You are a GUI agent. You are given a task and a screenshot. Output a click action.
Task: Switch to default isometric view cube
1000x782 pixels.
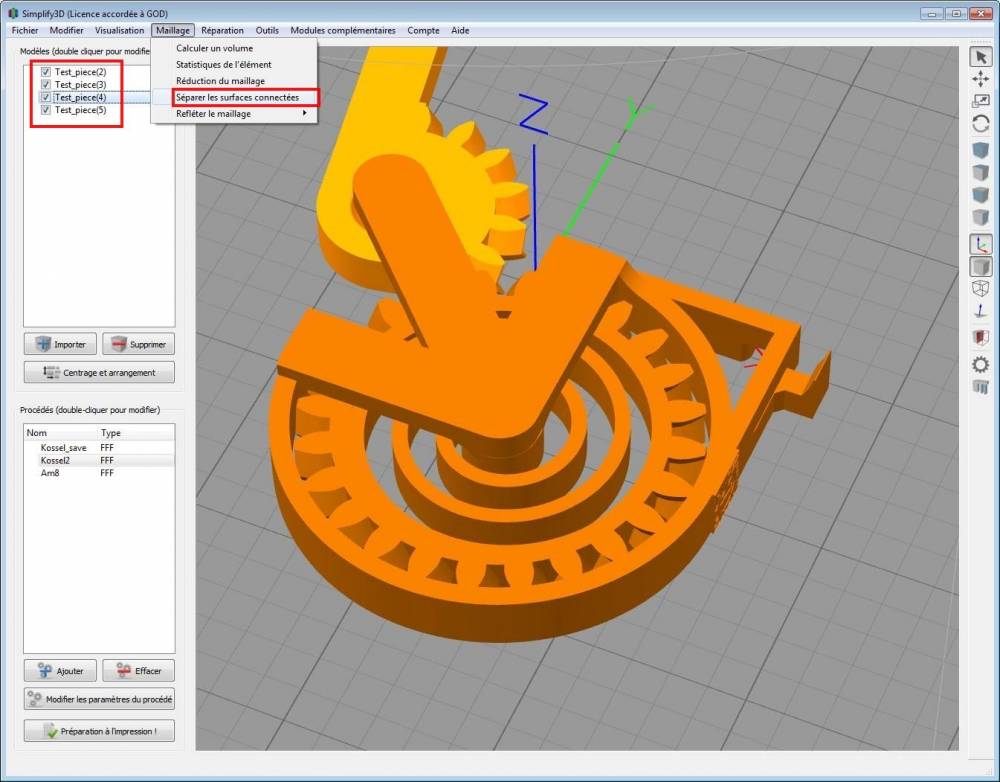pos(980,151)
